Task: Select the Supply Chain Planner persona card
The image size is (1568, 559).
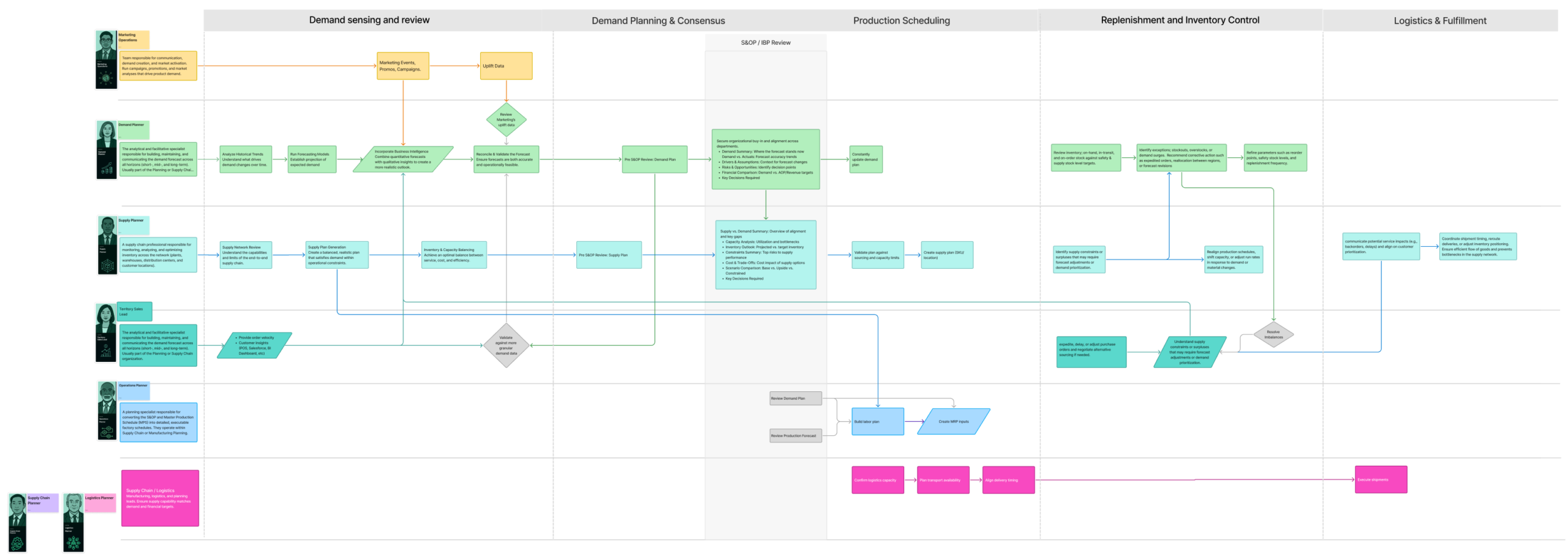Action: click(18, 522)
